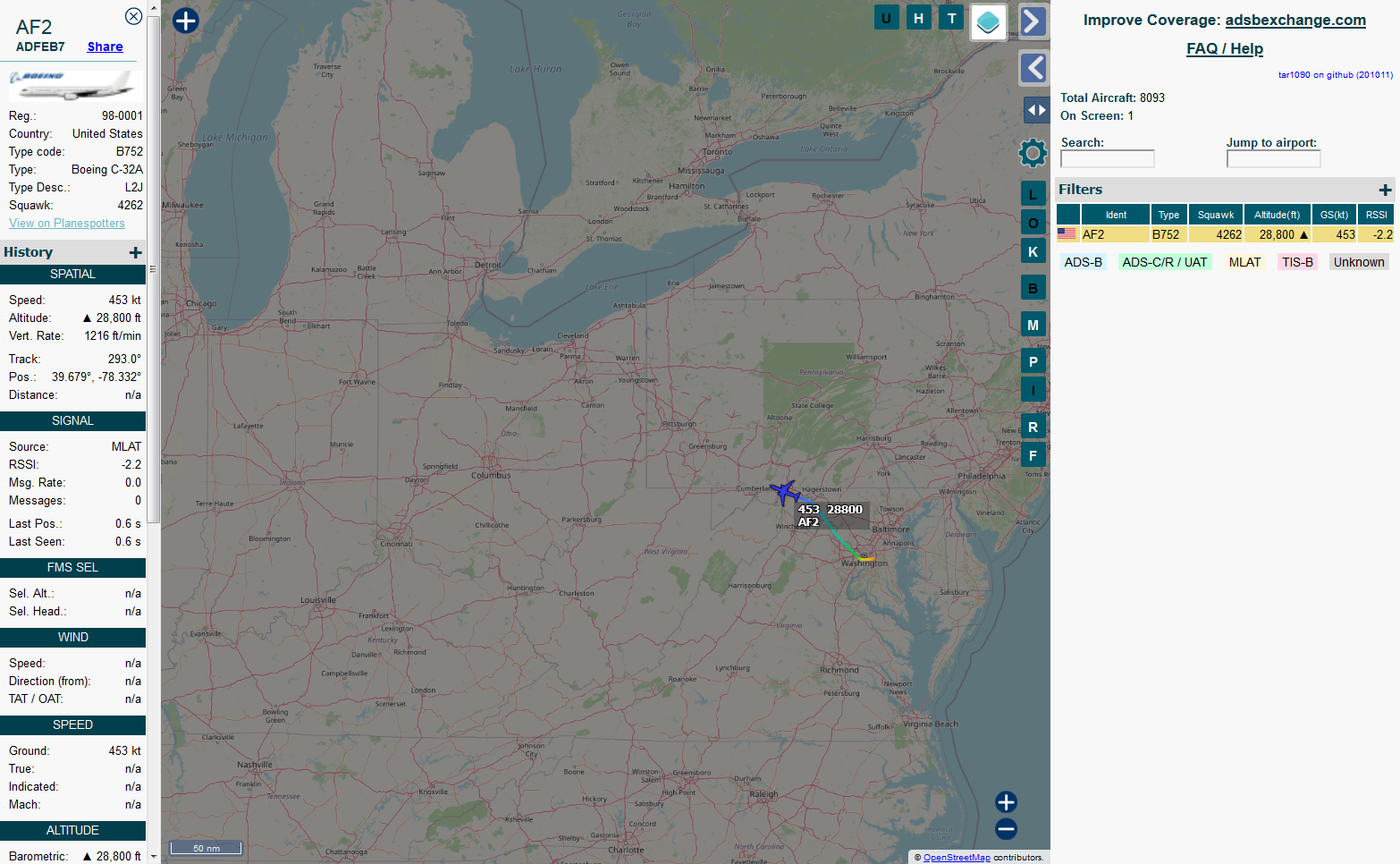Sort table by Ident column
Screen dimensions: 1400x864
tap(1116, 215)
